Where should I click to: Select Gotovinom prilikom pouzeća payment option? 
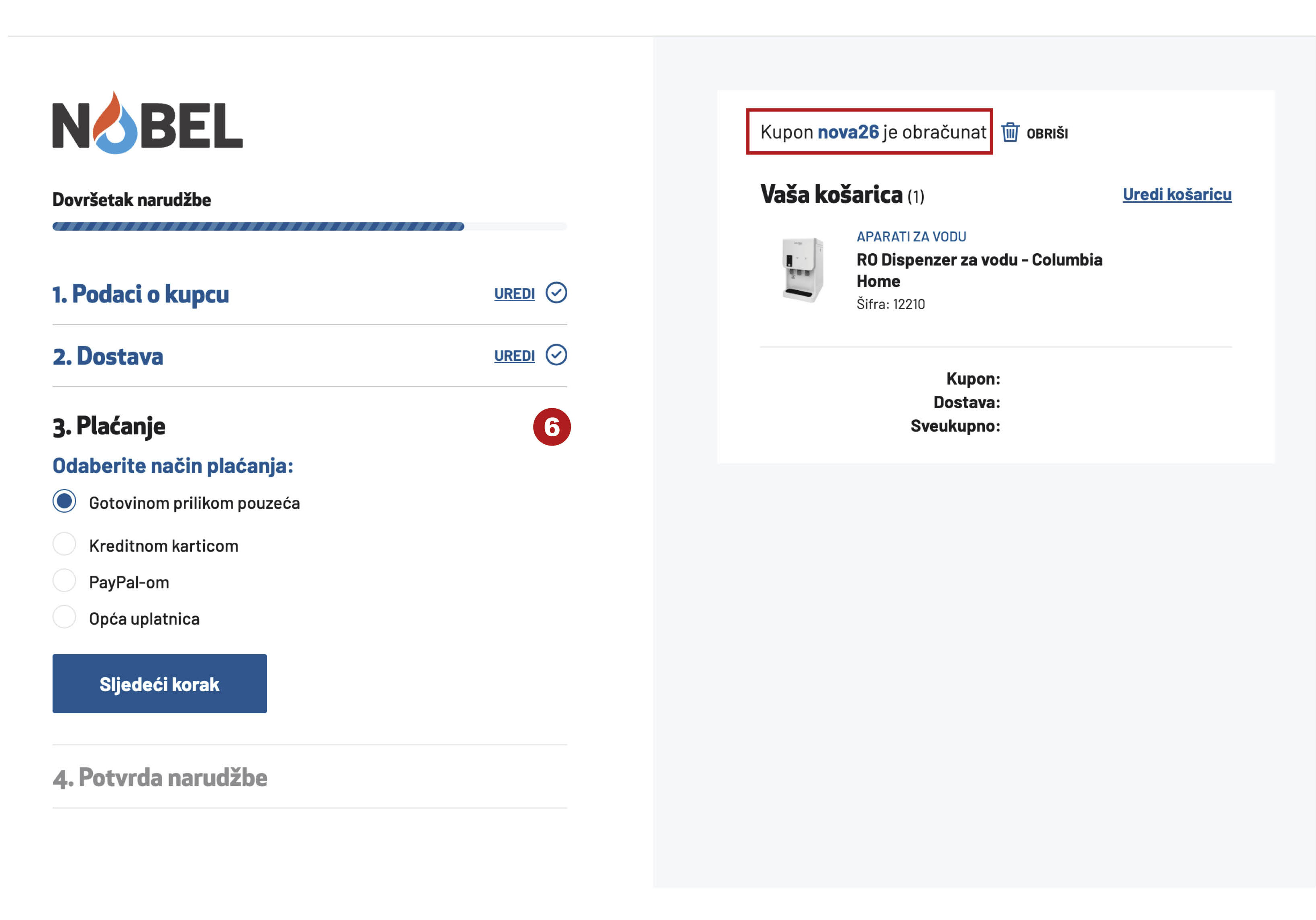tap(64, 502)
